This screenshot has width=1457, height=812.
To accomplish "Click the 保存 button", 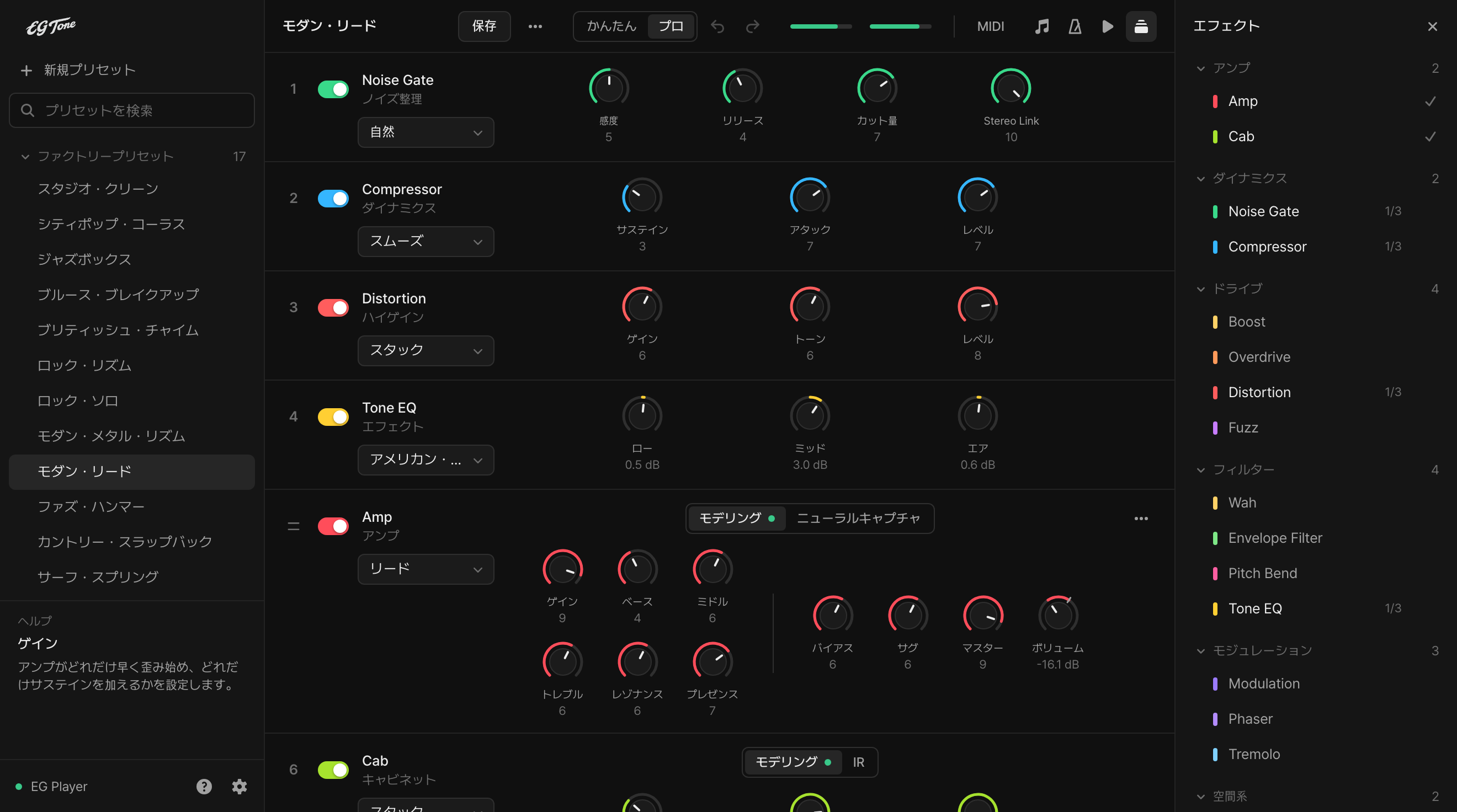I will [x=484, y=26].
